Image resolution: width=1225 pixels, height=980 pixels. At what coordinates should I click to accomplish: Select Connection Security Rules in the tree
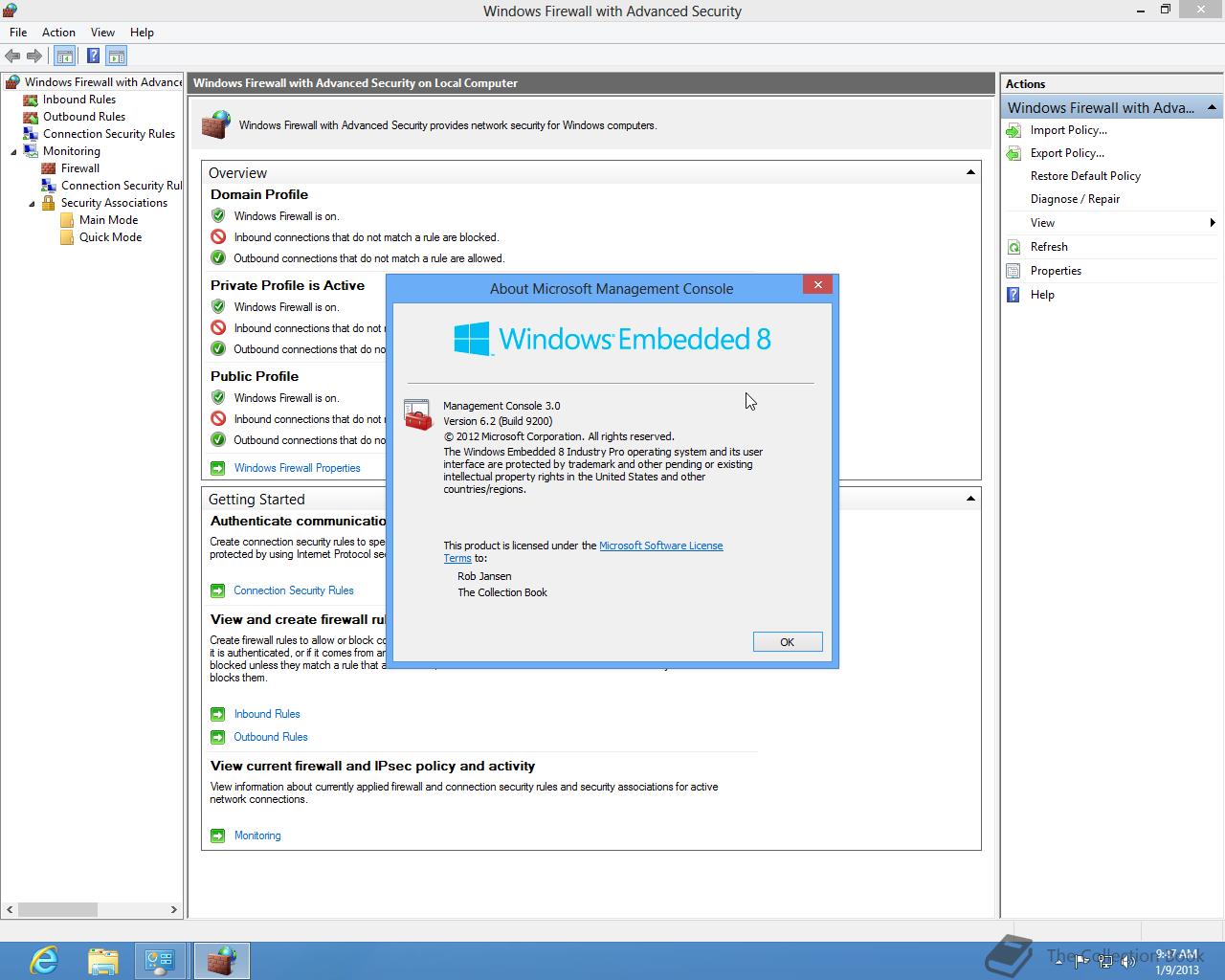coord(109,134)
